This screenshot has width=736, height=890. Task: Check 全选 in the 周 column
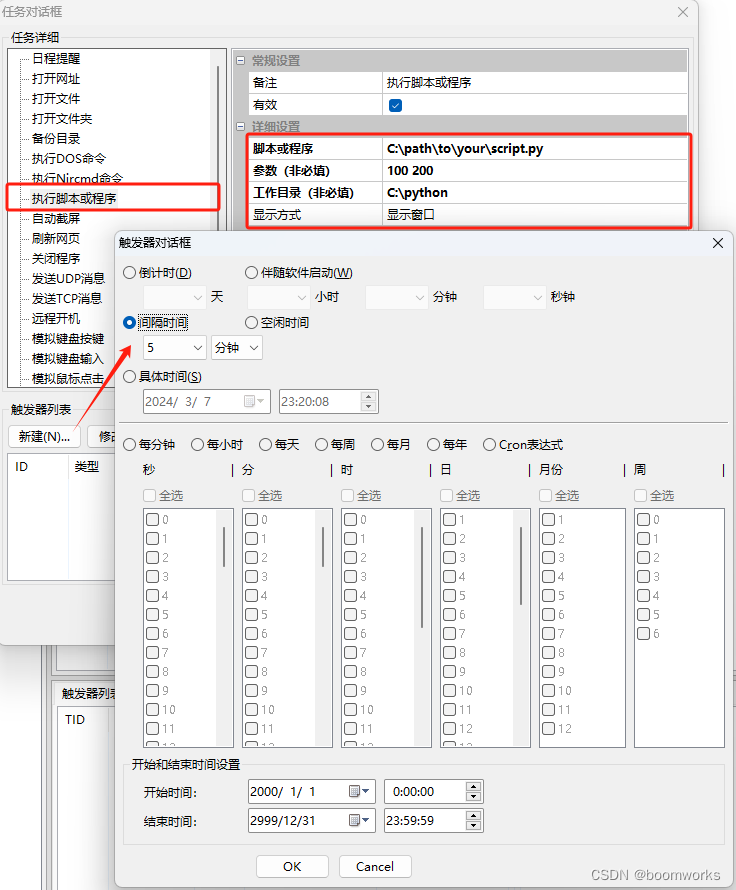tap(641, 496)
